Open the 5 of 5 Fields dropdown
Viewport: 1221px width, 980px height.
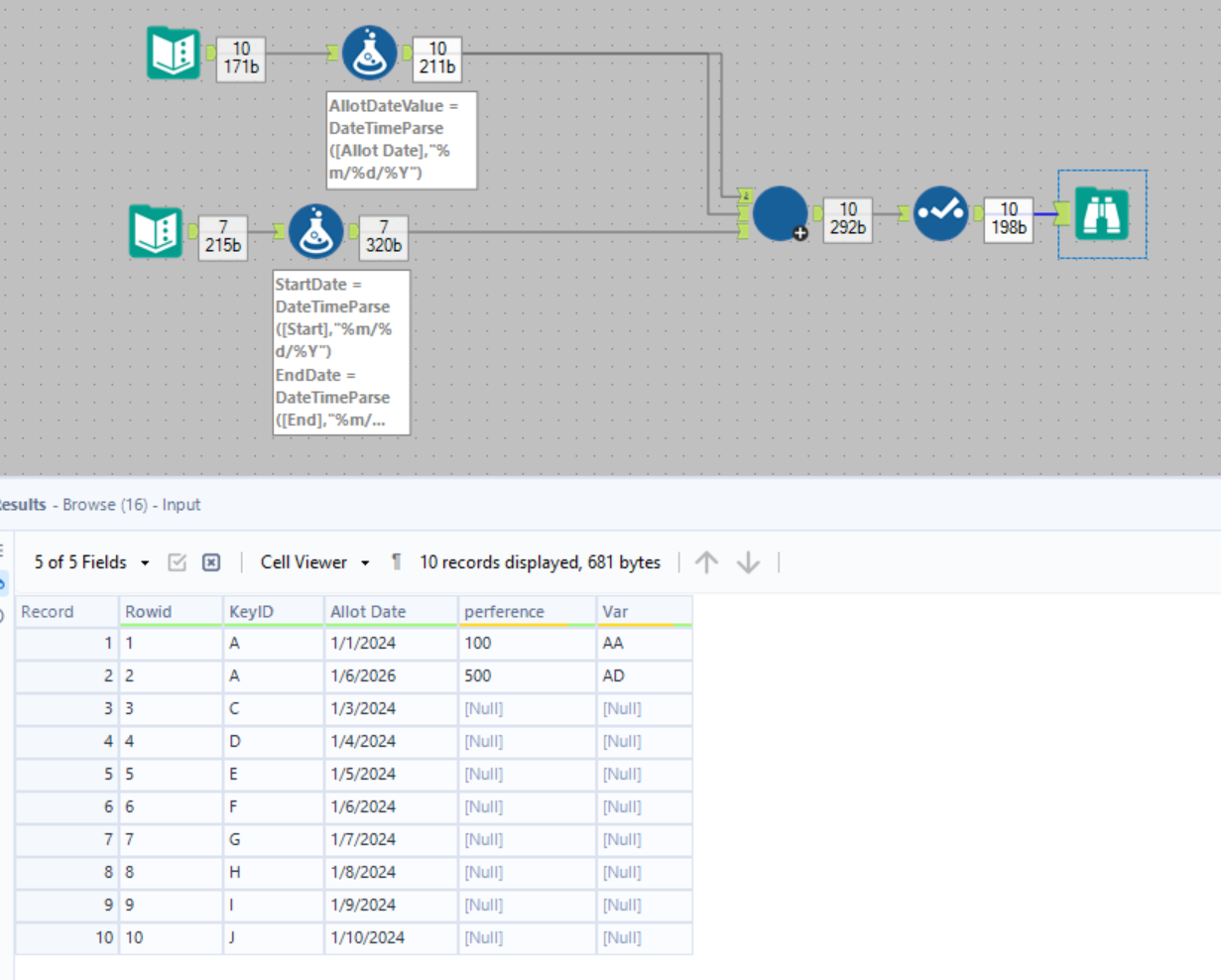click(91, 562)
